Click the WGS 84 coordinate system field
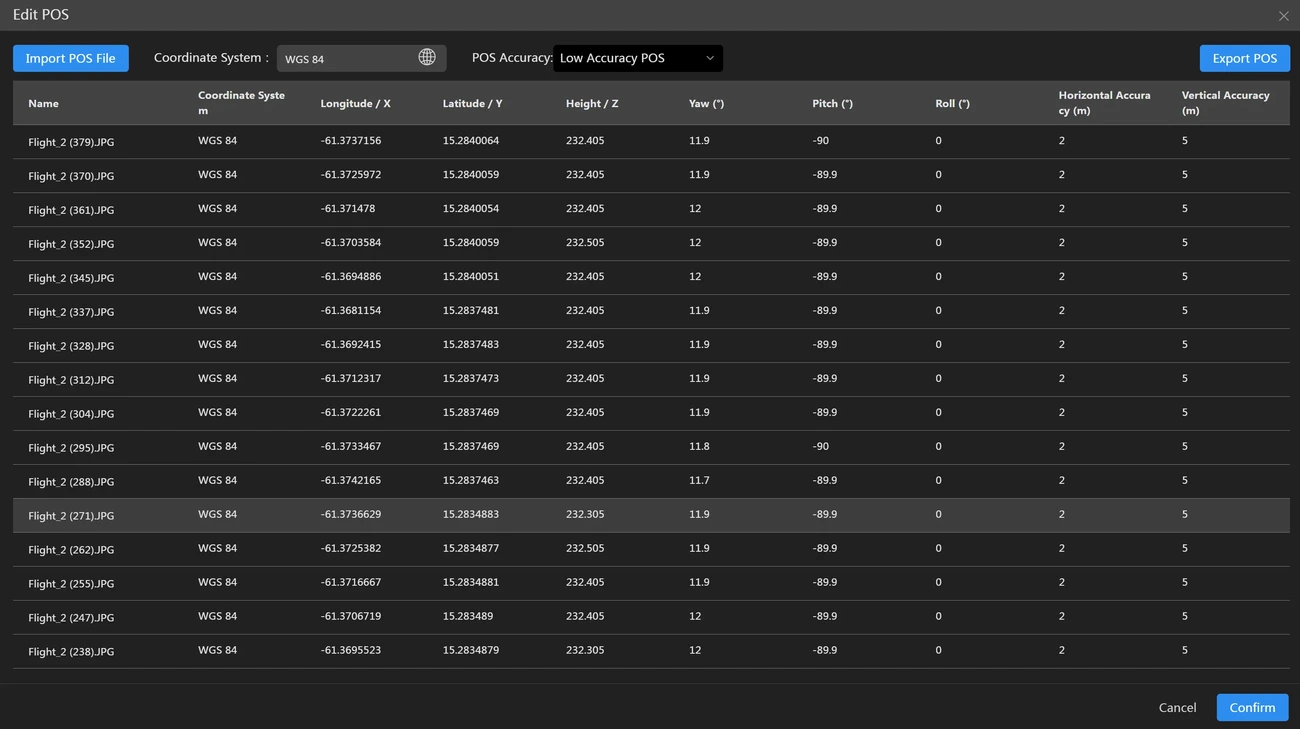The width and height of the screenshot is (1300, 729). click(x=345, y=59)
